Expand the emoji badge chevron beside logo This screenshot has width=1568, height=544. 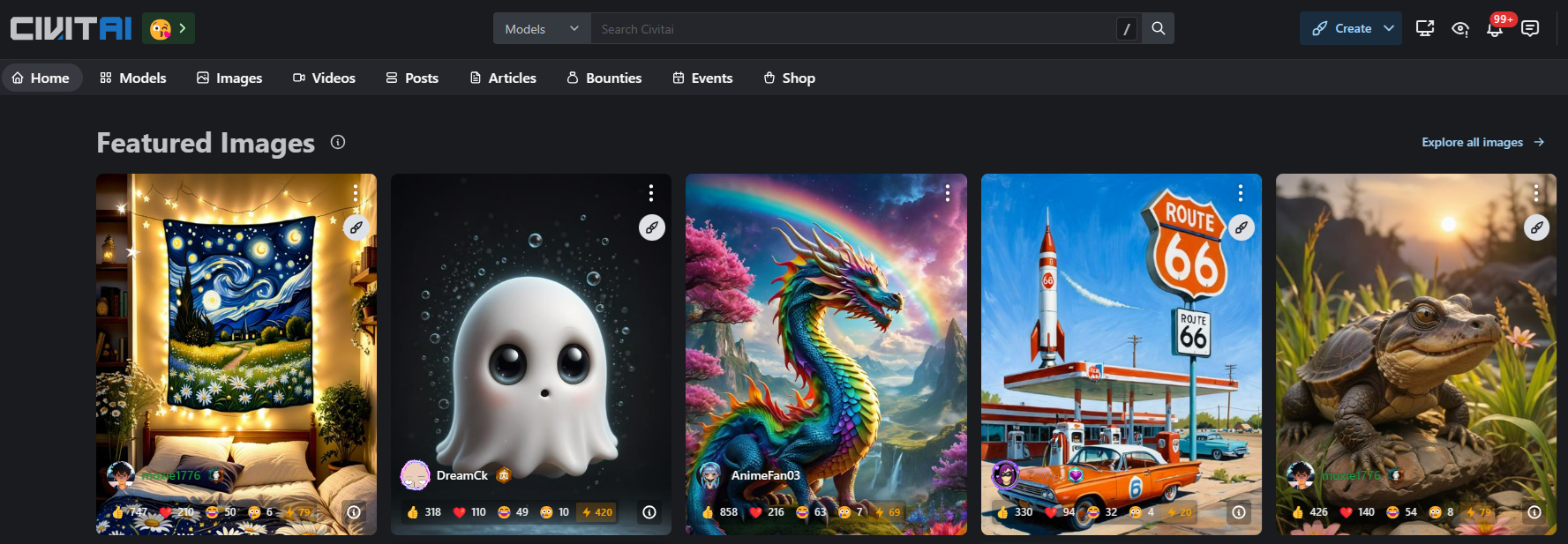pos(183,28)
